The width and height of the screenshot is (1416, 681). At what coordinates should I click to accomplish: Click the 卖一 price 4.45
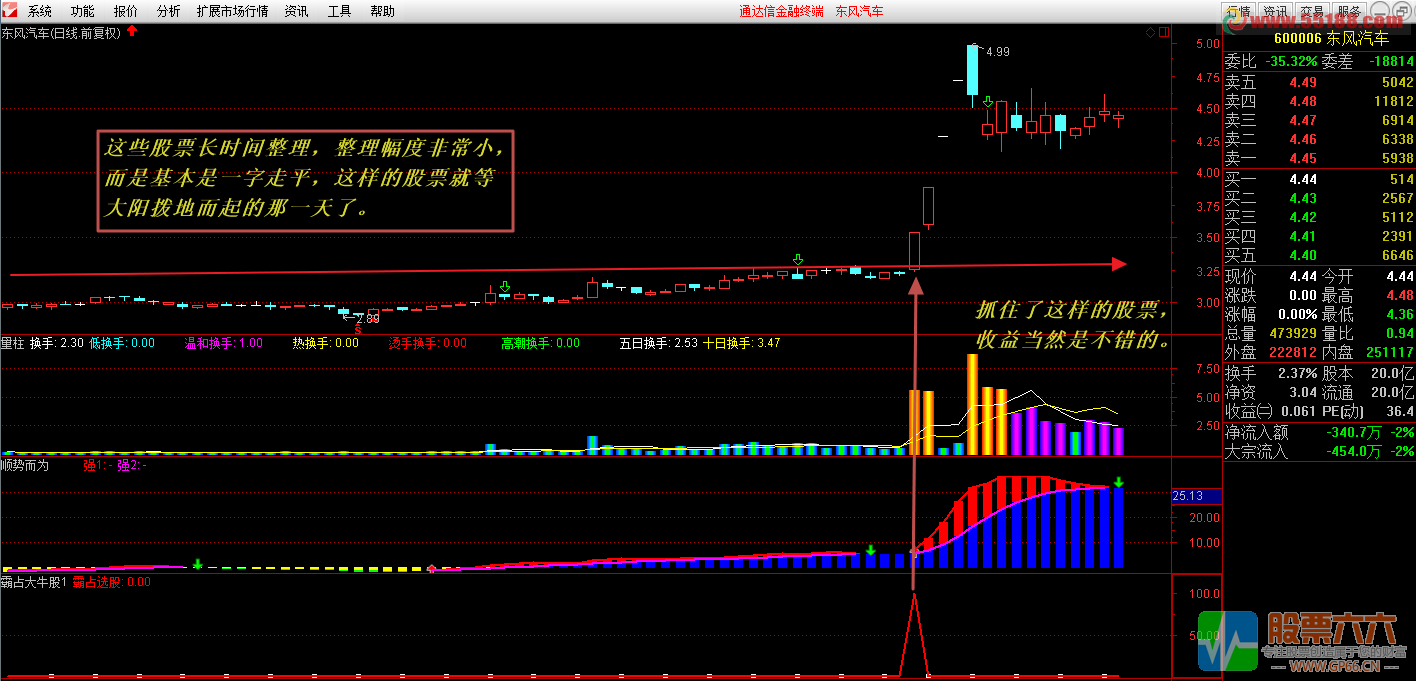[x=1303, y=158]
